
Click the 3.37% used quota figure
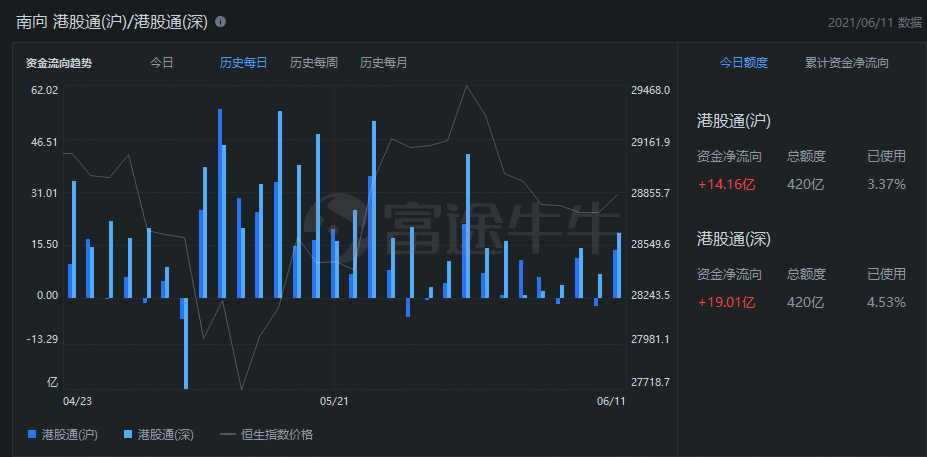tap(885, 184)
